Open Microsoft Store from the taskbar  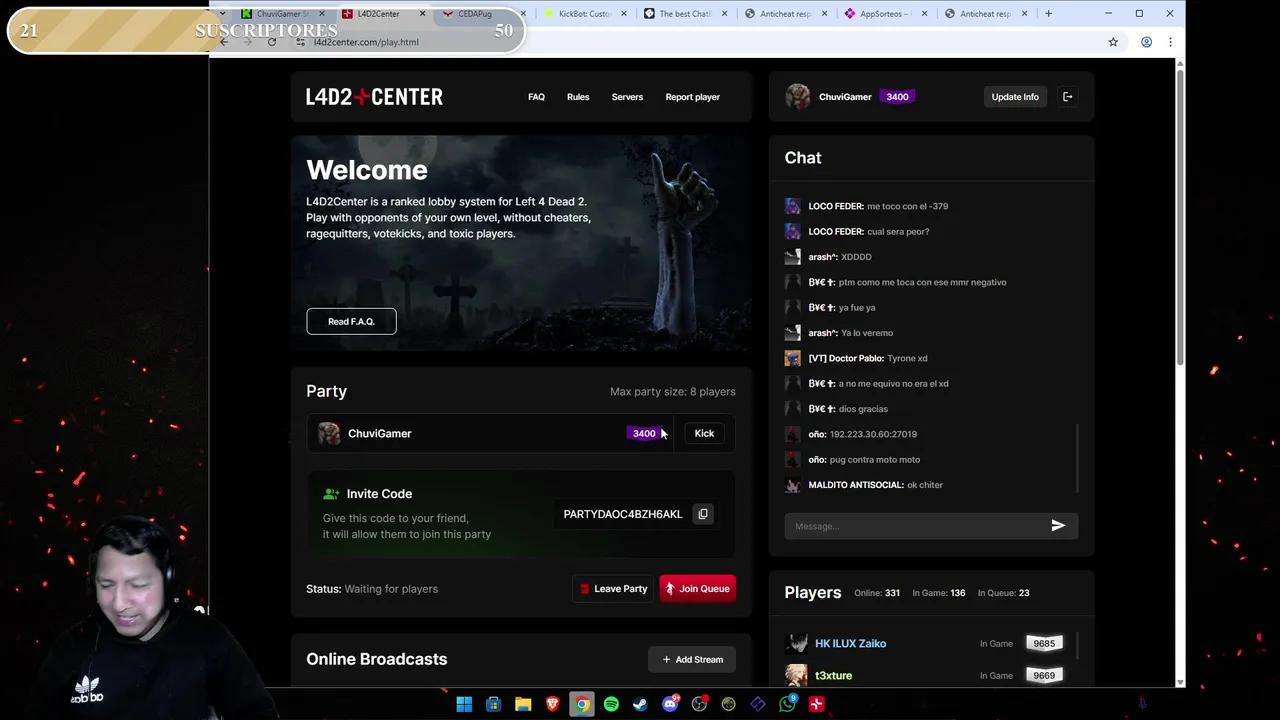[493, 704]
